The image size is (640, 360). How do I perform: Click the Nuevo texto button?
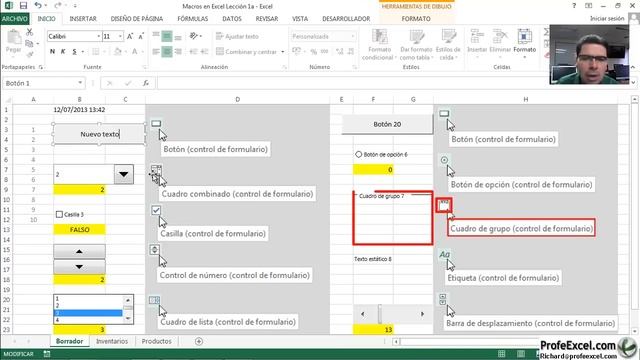coord(99,134)
